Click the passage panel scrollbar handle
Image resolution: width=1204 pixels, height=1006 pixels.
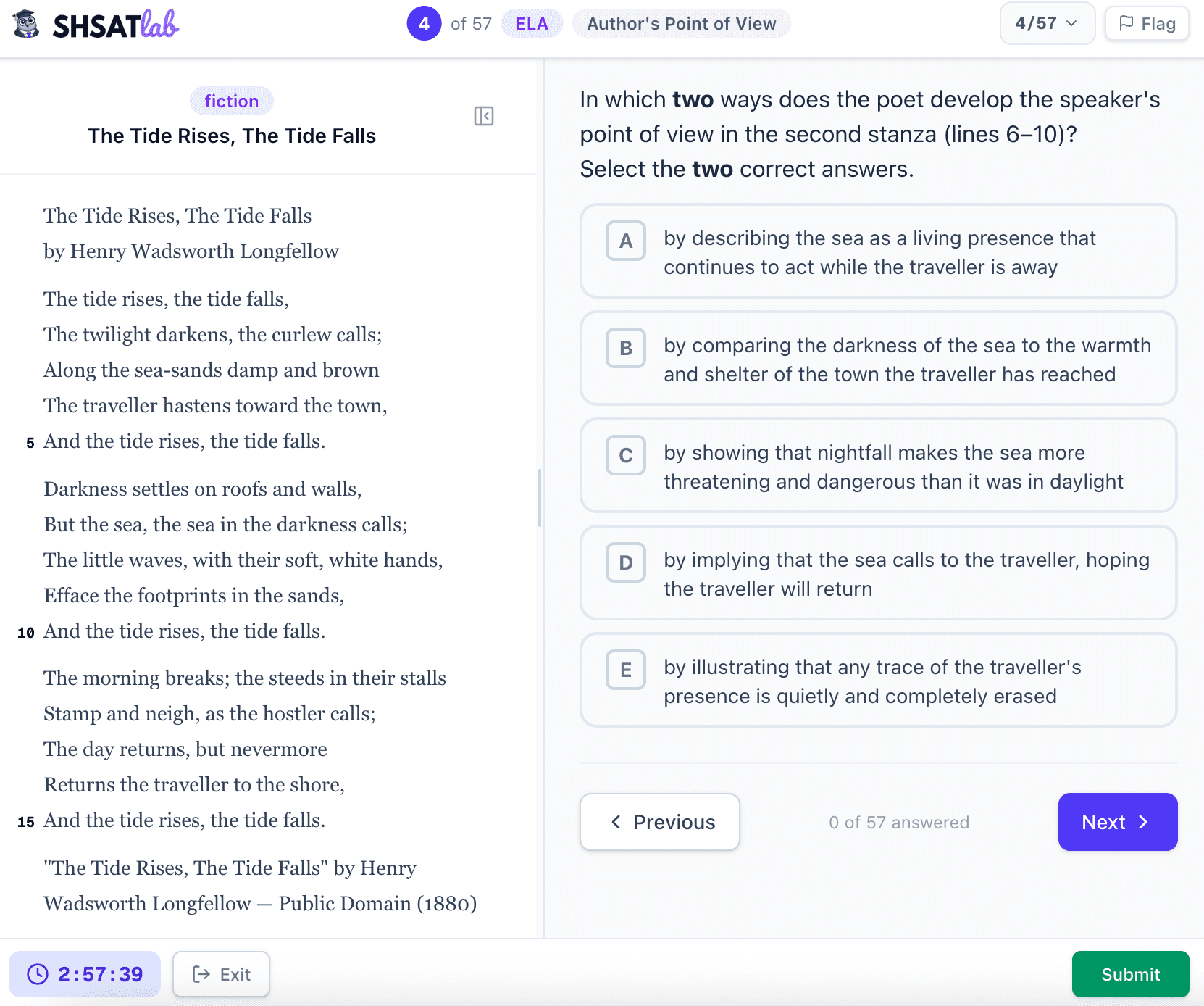pos(539,498)
